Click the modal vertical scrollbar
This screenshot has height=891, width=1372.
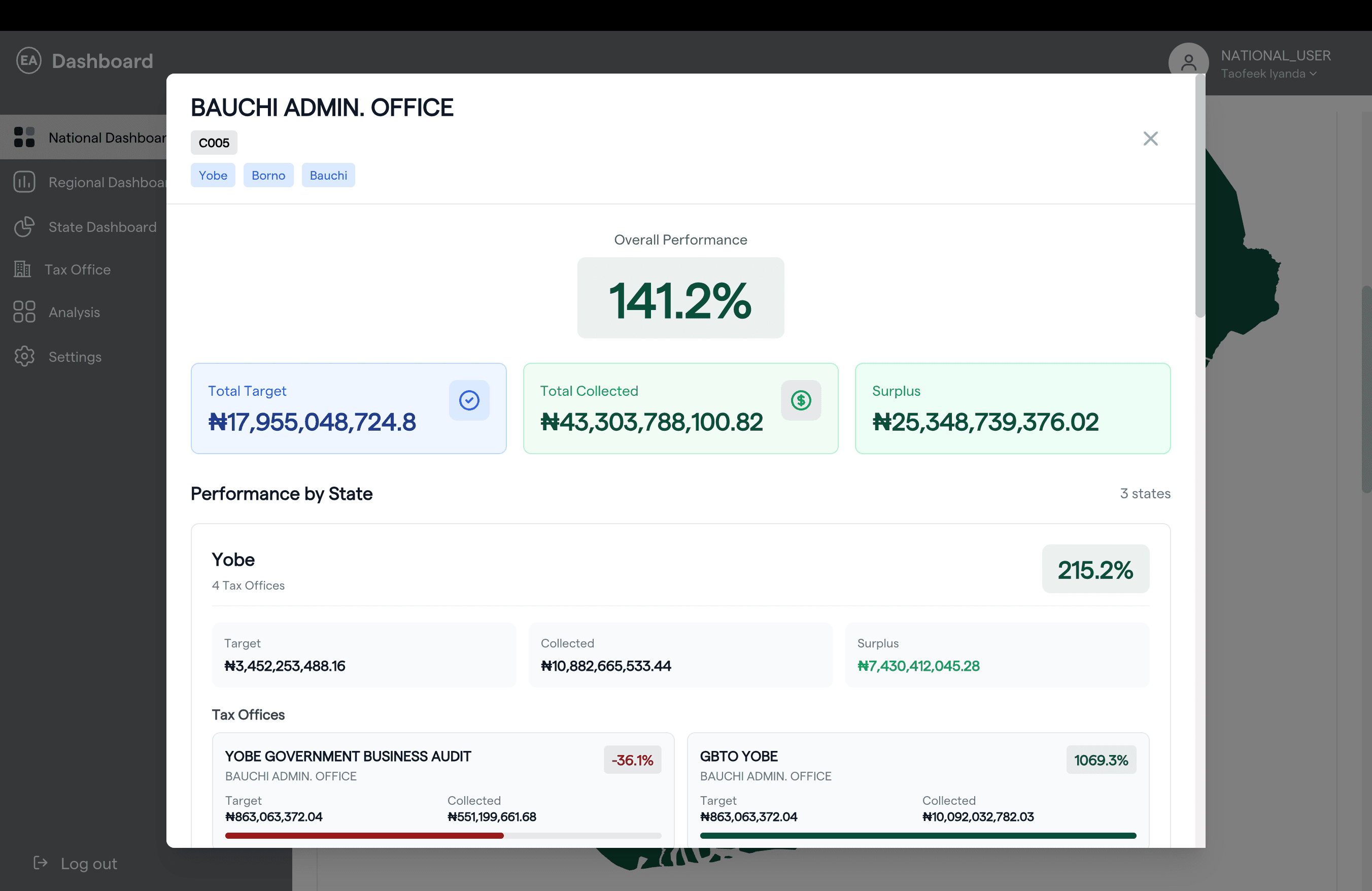pyautogui.click(x=1200, y=196)
